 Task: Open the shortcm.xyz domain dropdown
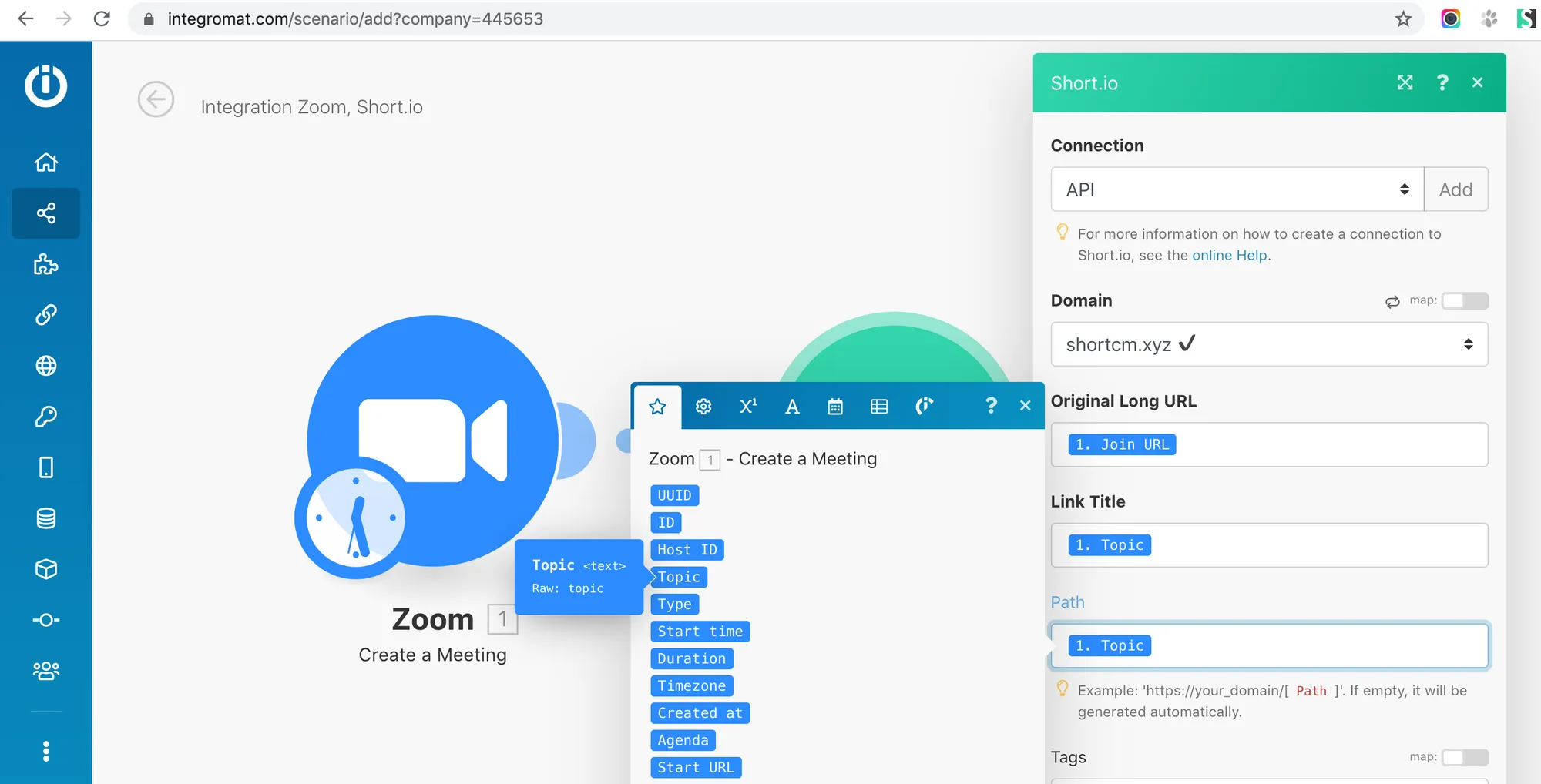click(1270, 344)
